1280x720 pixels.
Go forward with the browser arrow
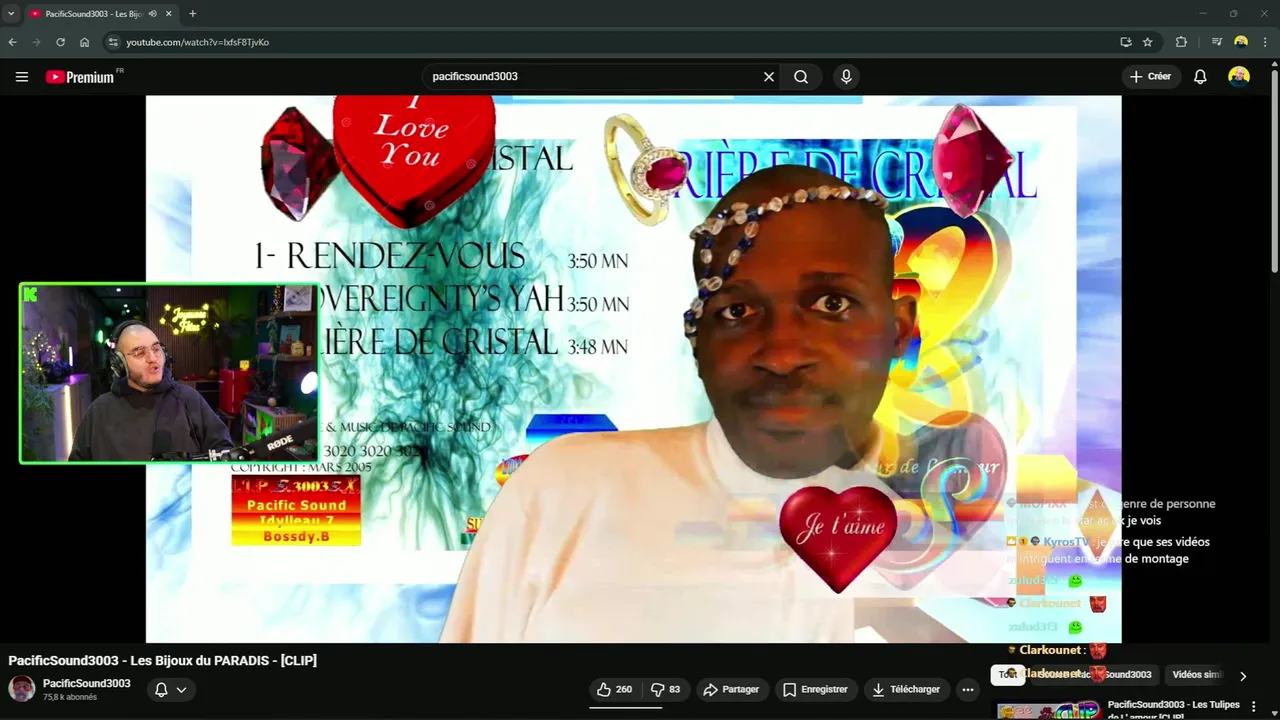pos(36,42)
